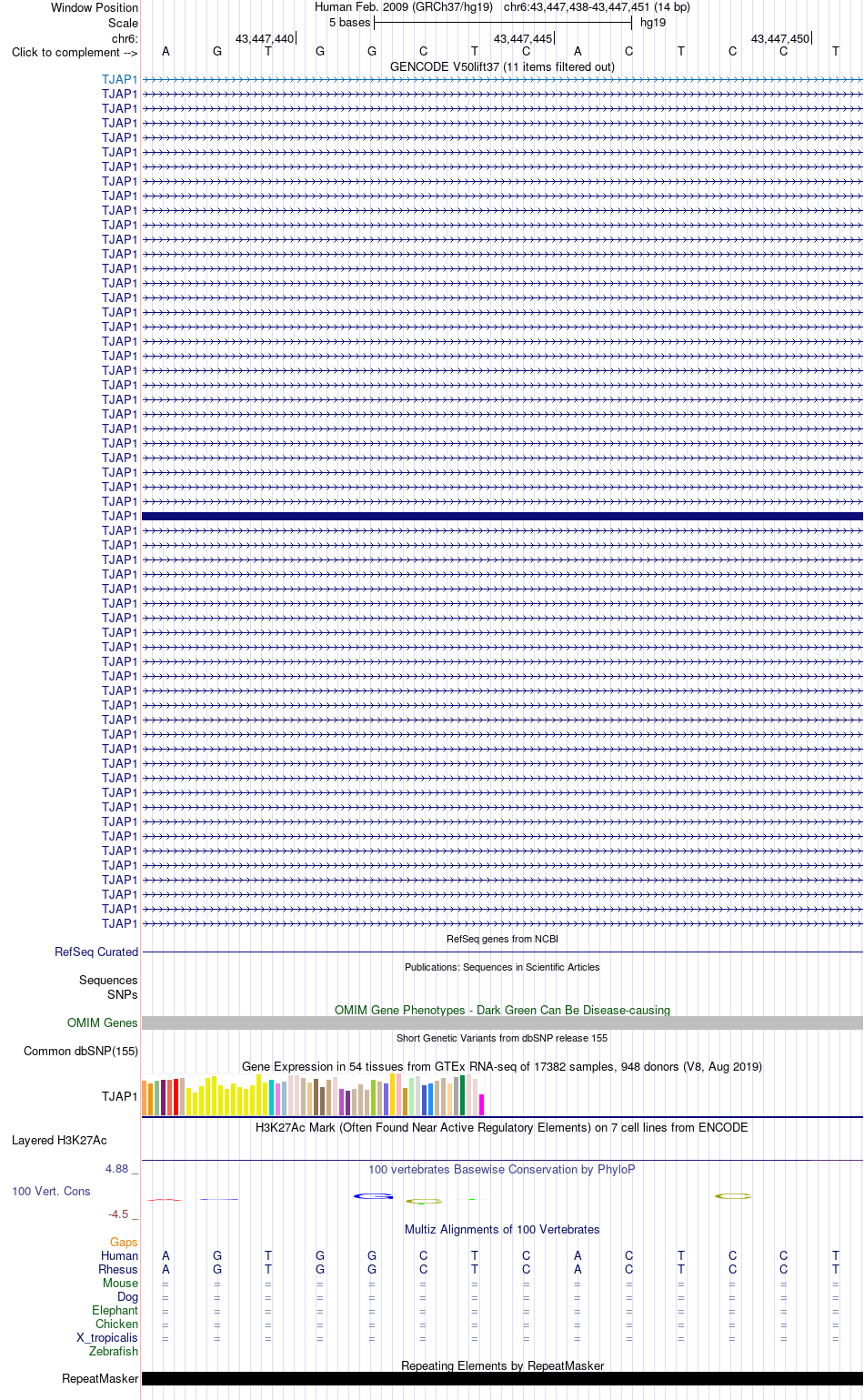Image resolution: width=864 pixels, height=1400 pixels.
Task: Click the light-blue highlighted TJAP1 label
Action: (x=120, y=79)
